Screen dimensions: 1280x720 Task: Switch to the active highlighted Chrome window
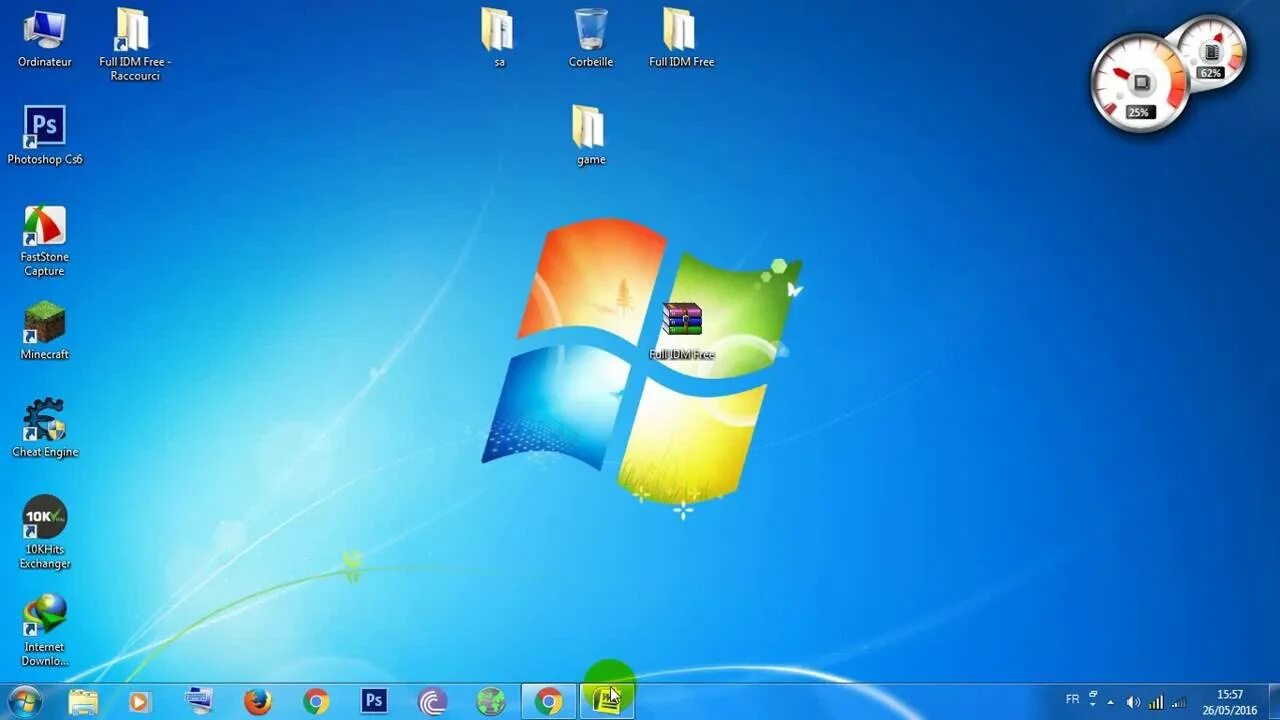click(548, 702)
